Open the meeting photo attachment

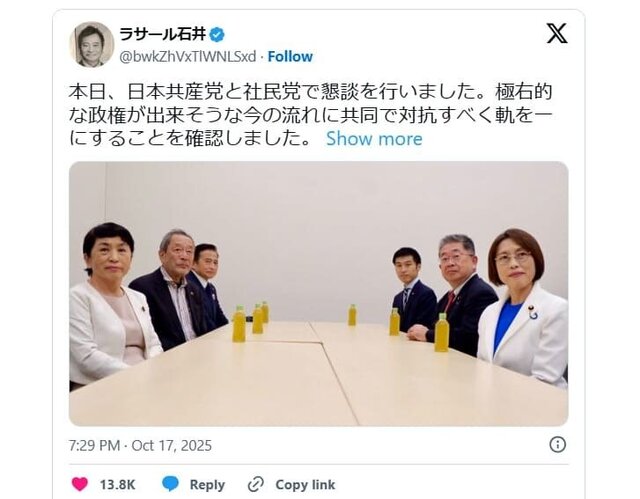[x=319, y=294]
